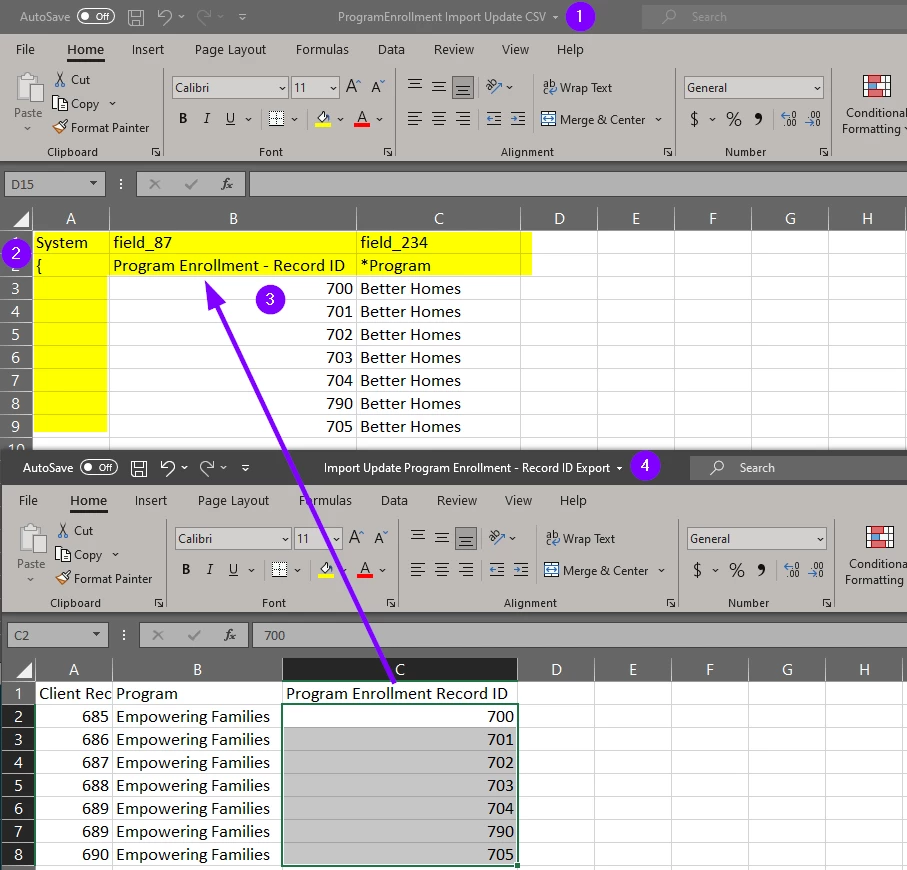The height and width of the screenshot is (870, 907).
Task: Click Cut in top window clipboard group
Action: pos(73,80)
